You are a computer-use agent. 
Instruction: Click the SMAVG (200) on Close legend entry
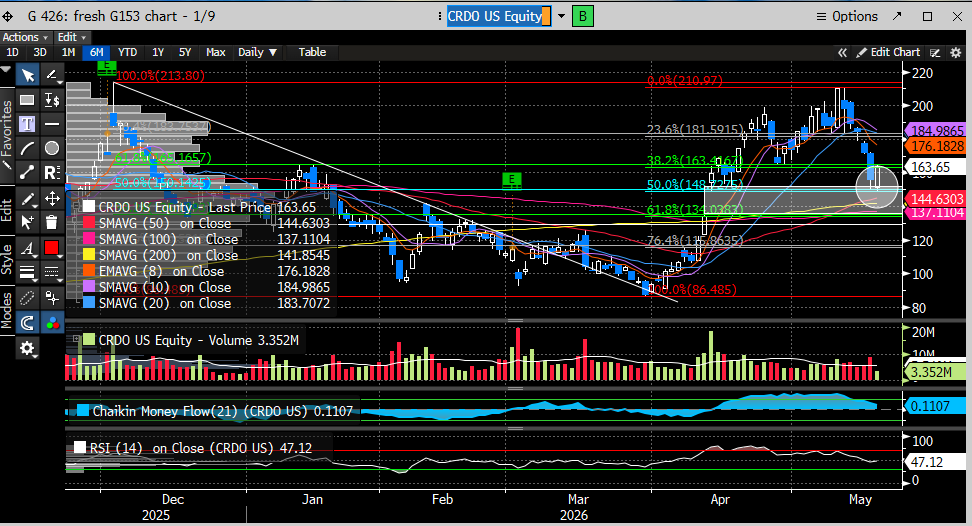168,255
